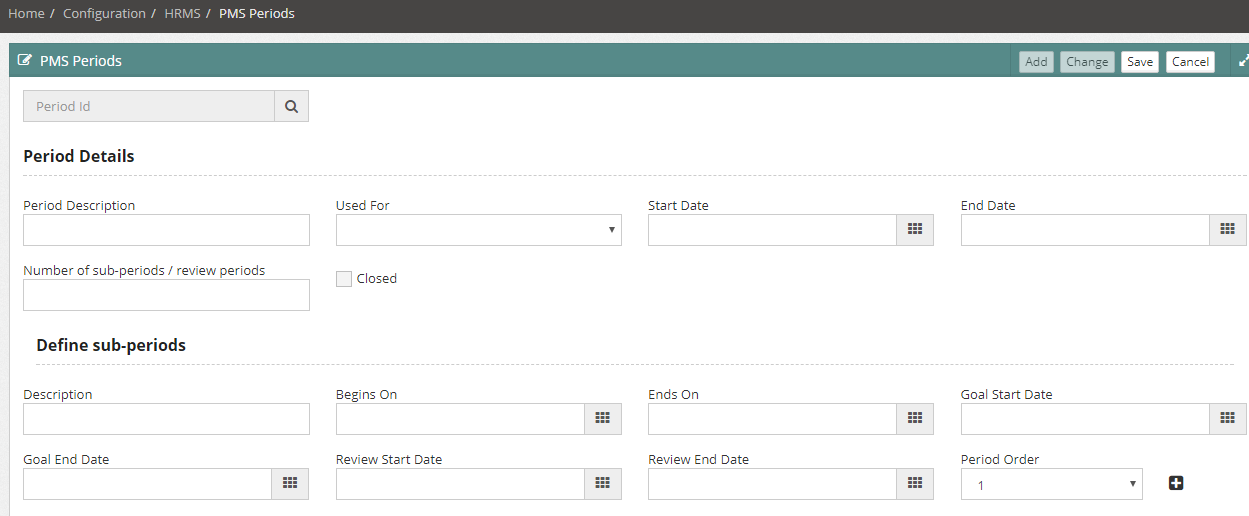
Task: Tick the Closed checkbox
Action: point(344,279)
